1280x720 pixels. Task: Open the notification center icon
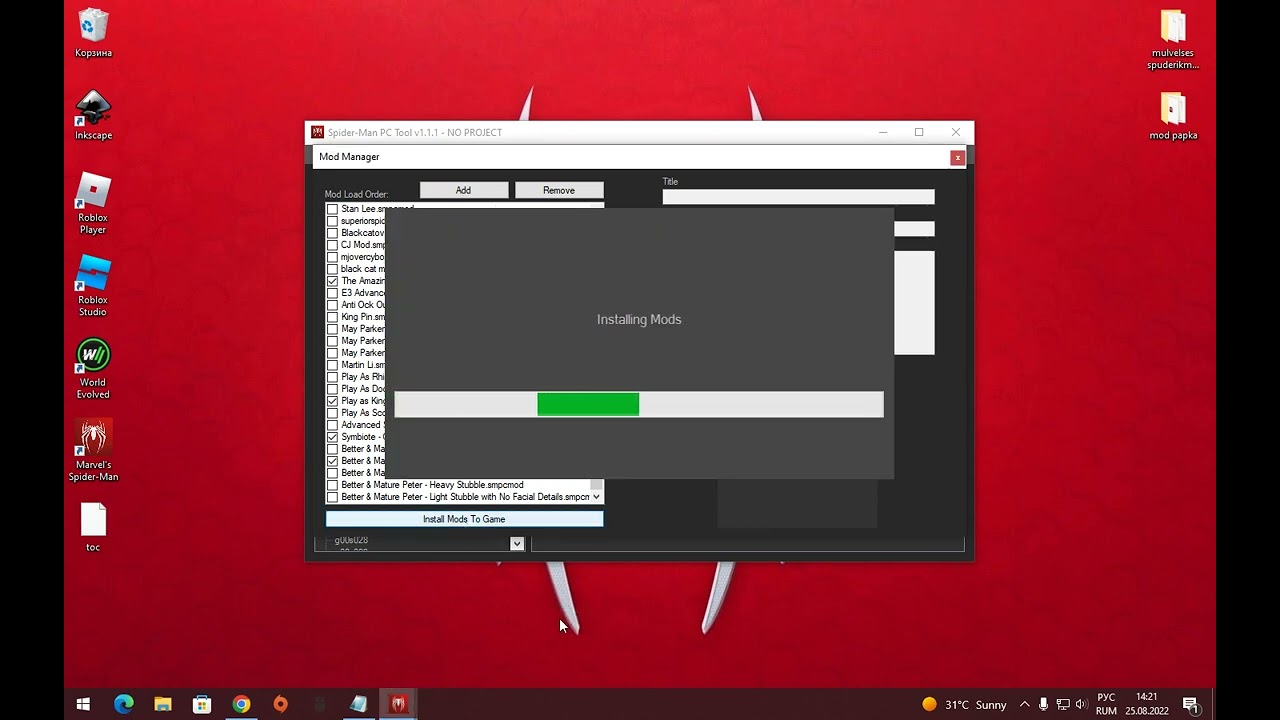[x=1190, y=704]
